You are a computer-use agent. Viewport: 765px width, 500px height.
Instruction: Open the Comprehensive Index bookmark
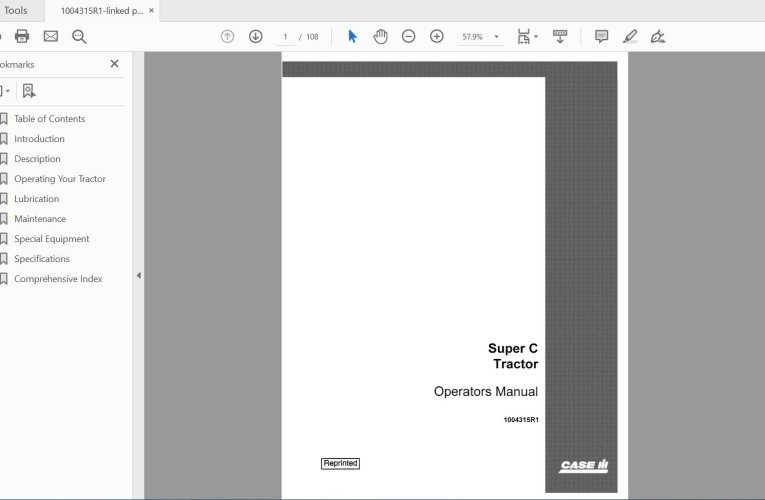58,279
